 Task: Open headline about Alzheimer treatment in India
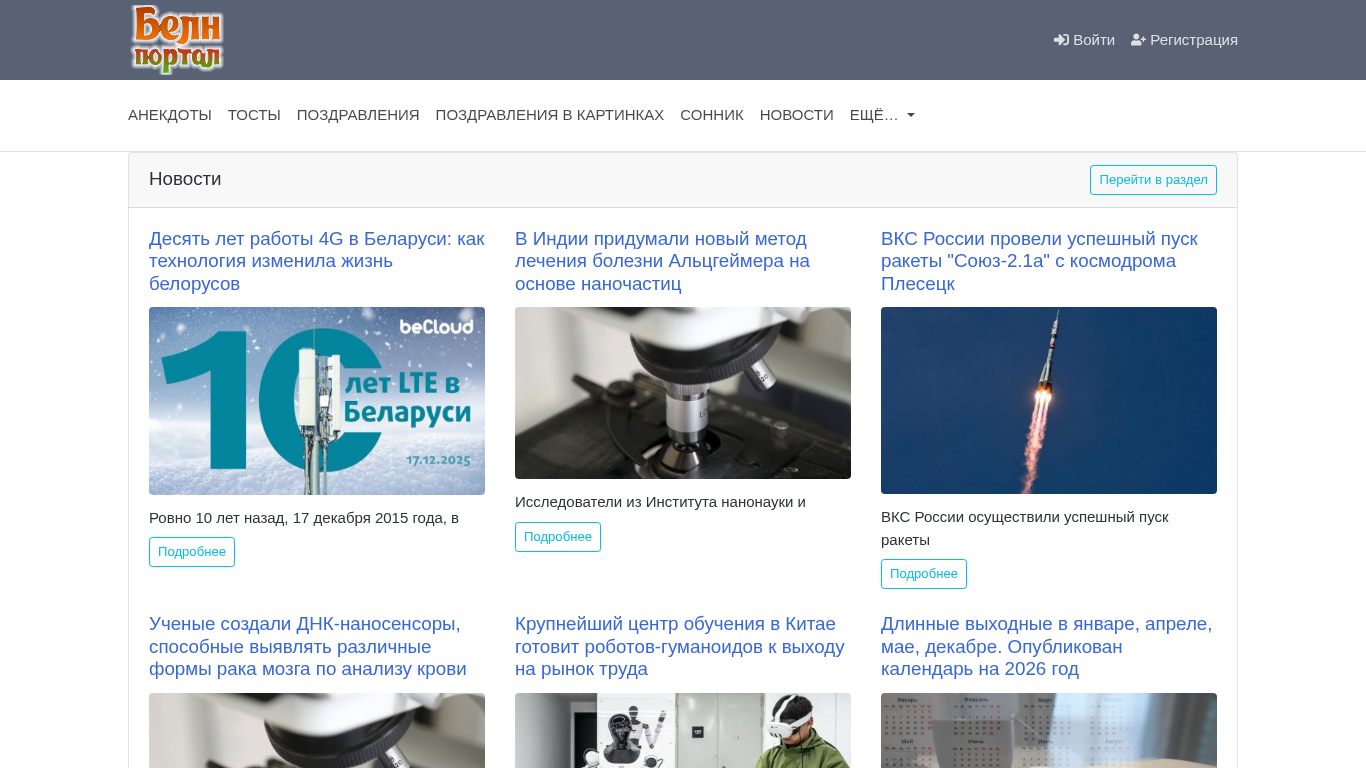(662, 261)
